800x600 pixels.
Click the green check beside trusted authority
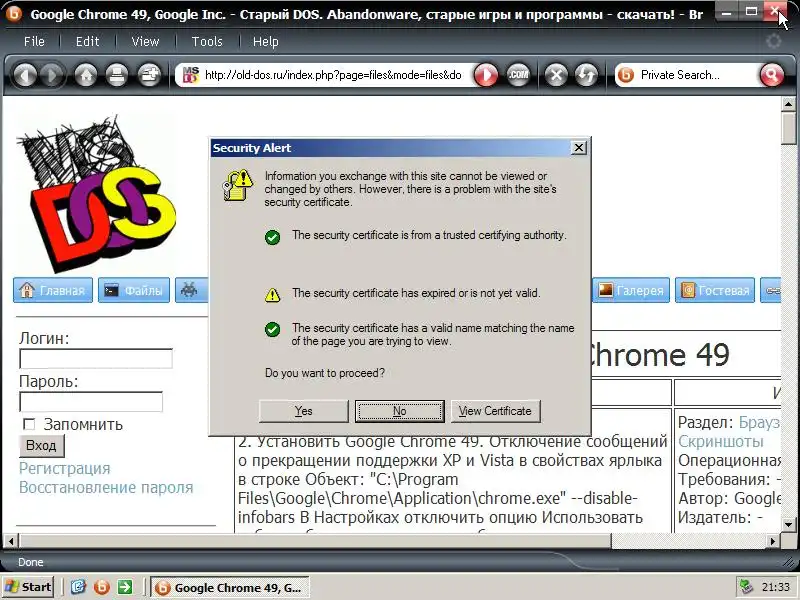tap(272, 237)
